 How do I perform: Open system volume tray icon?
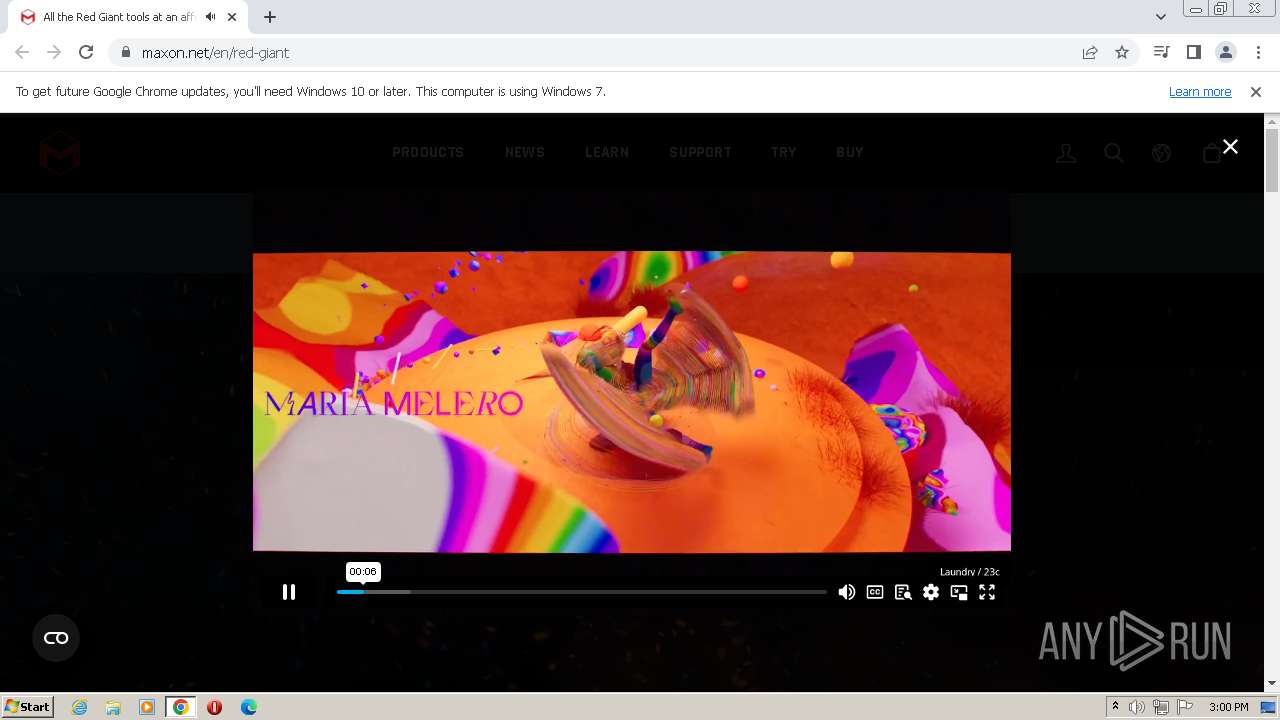[x=1137, y=707]
